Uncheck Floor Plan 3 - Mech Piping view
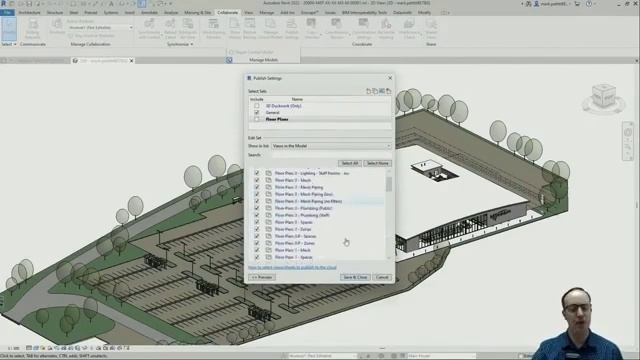The image size is (640, 360). 257,187
